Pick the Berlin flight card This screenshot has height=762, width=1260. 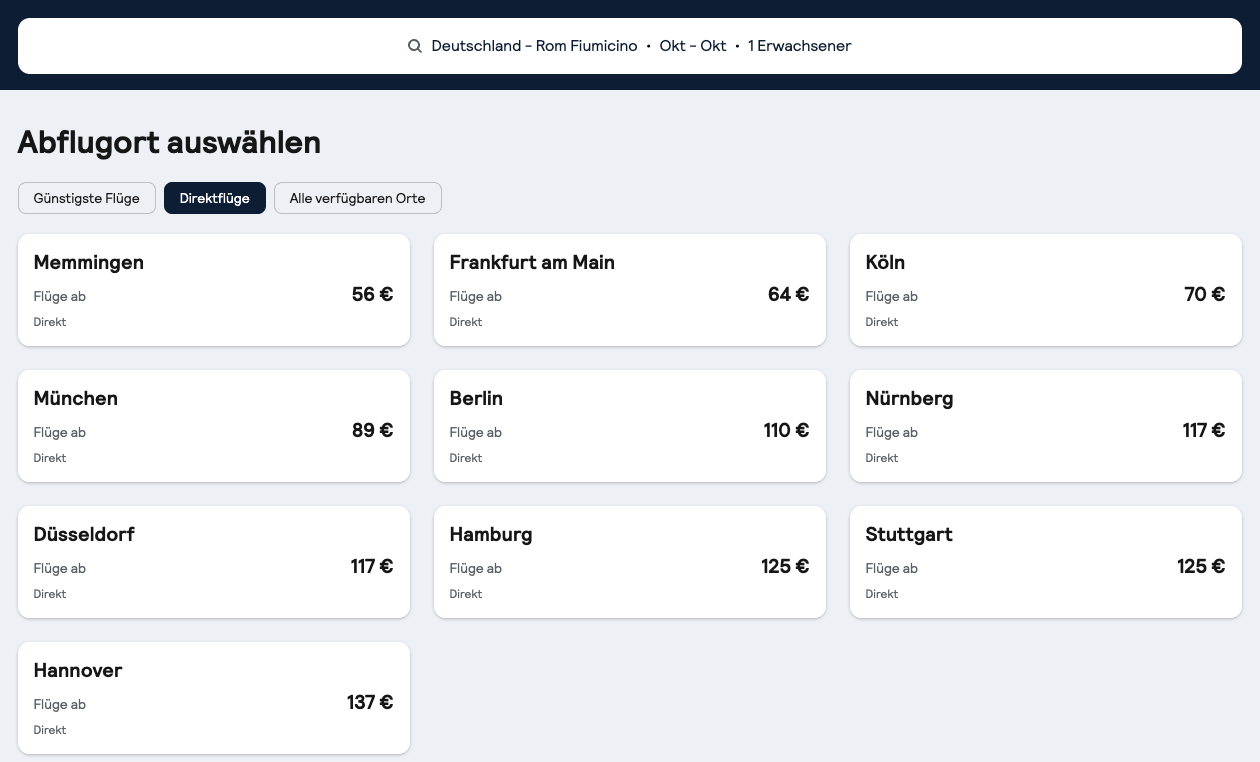point(630,426)
